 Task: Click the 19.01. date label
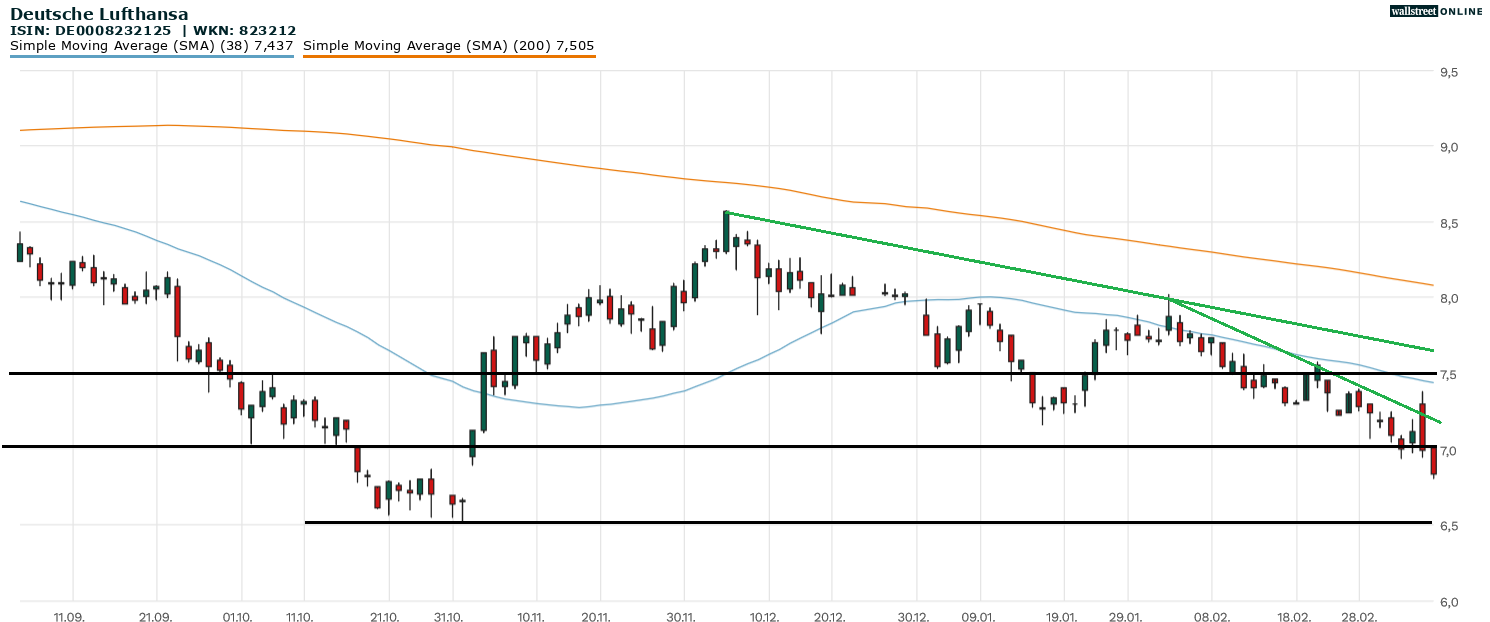[1063, 617]
